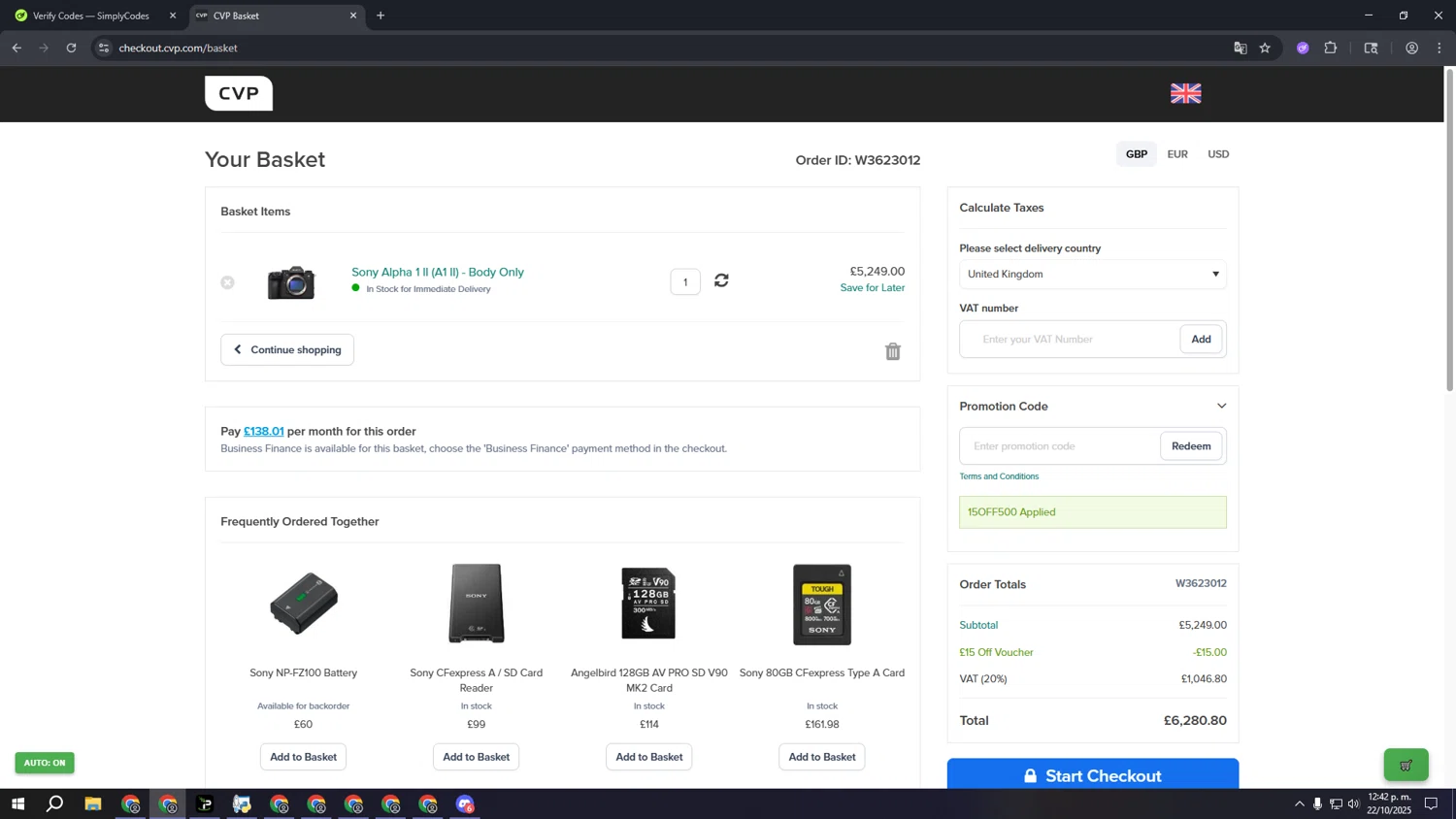Add Sony CFexpress card reader to basket
The width and height of the screenshot is (1456, 819).
point(477,757)
